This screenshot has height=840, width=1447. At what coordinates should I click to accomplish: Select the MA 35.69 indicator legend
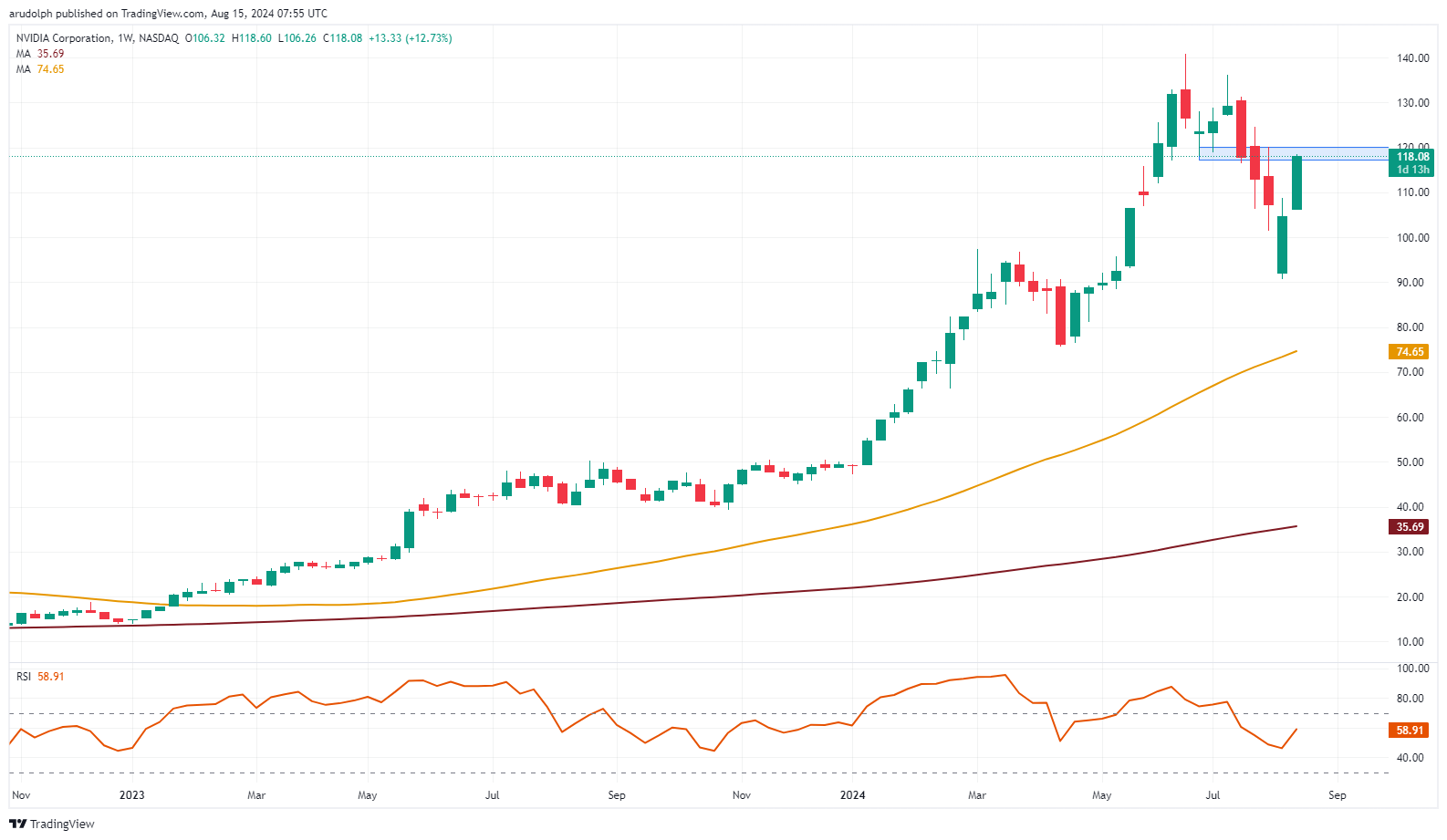(x=40, y=54)
